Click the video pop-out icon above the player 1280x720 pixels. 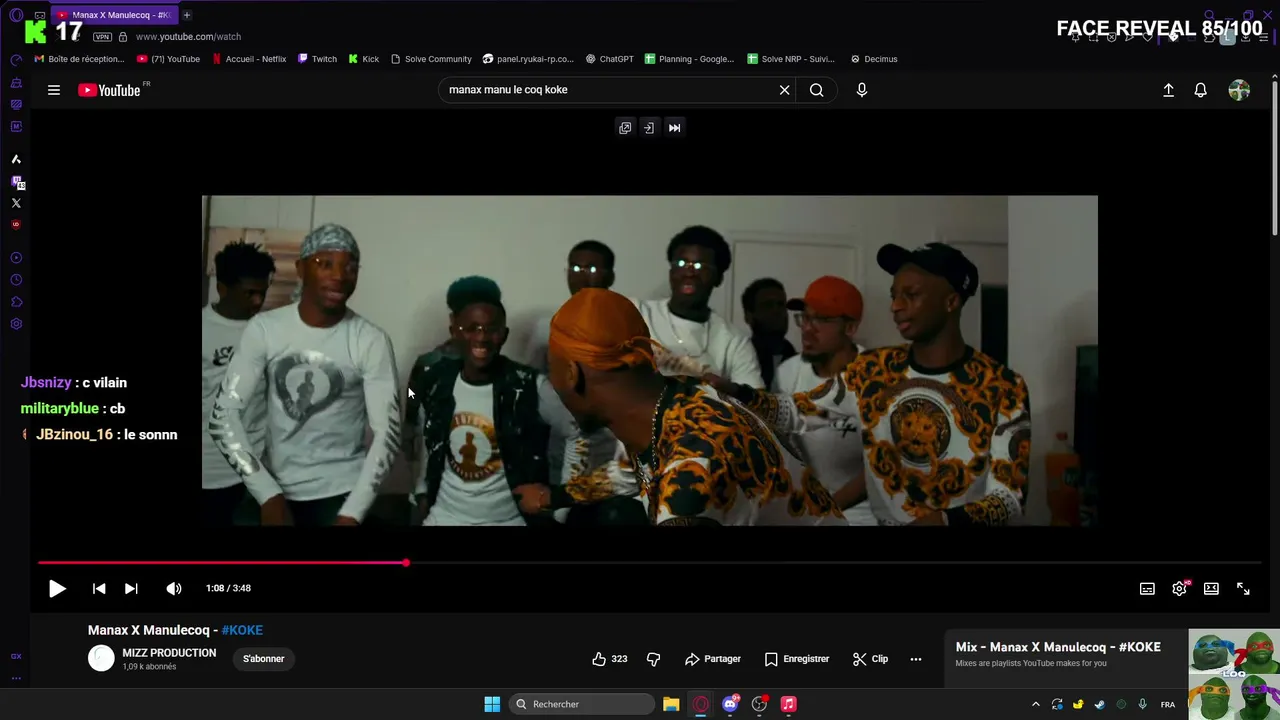(625, 128)
